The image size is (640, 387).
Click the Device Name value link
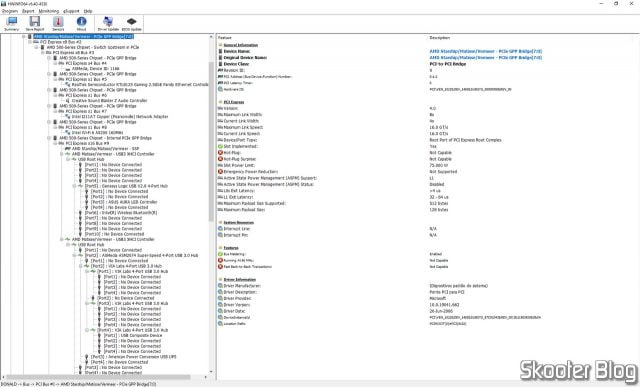point(486,51)
